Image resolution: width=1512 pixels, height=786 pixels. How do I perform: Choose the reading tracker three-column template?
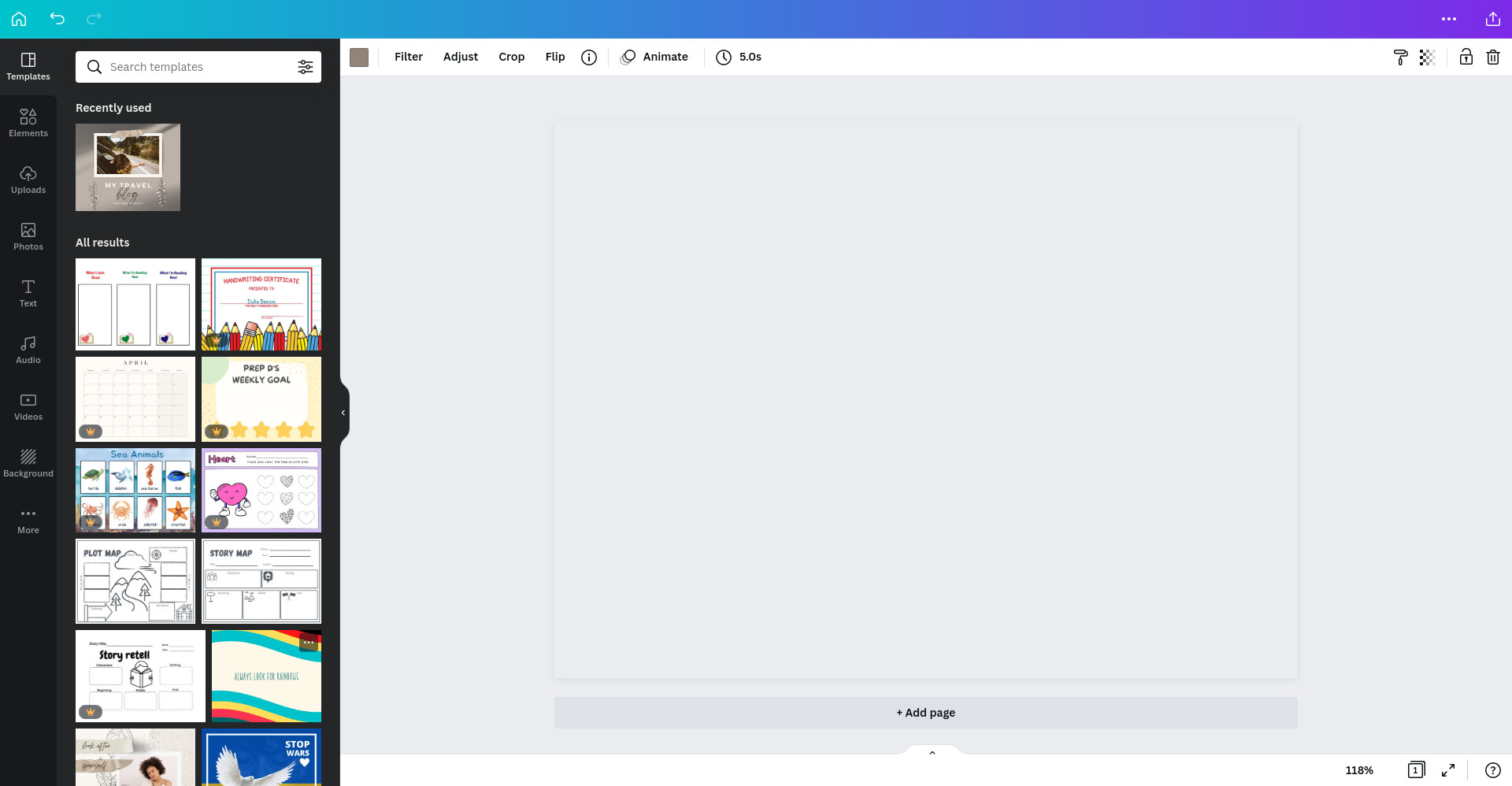click(x=135, y=304)
